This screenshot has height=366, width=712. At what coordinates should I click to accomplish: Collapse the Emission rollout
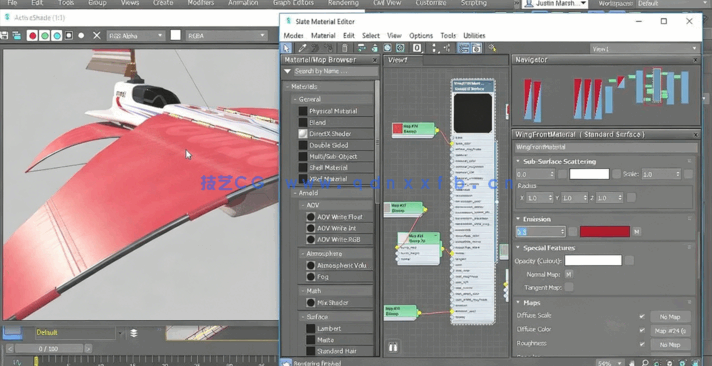(x=518, y=219)
